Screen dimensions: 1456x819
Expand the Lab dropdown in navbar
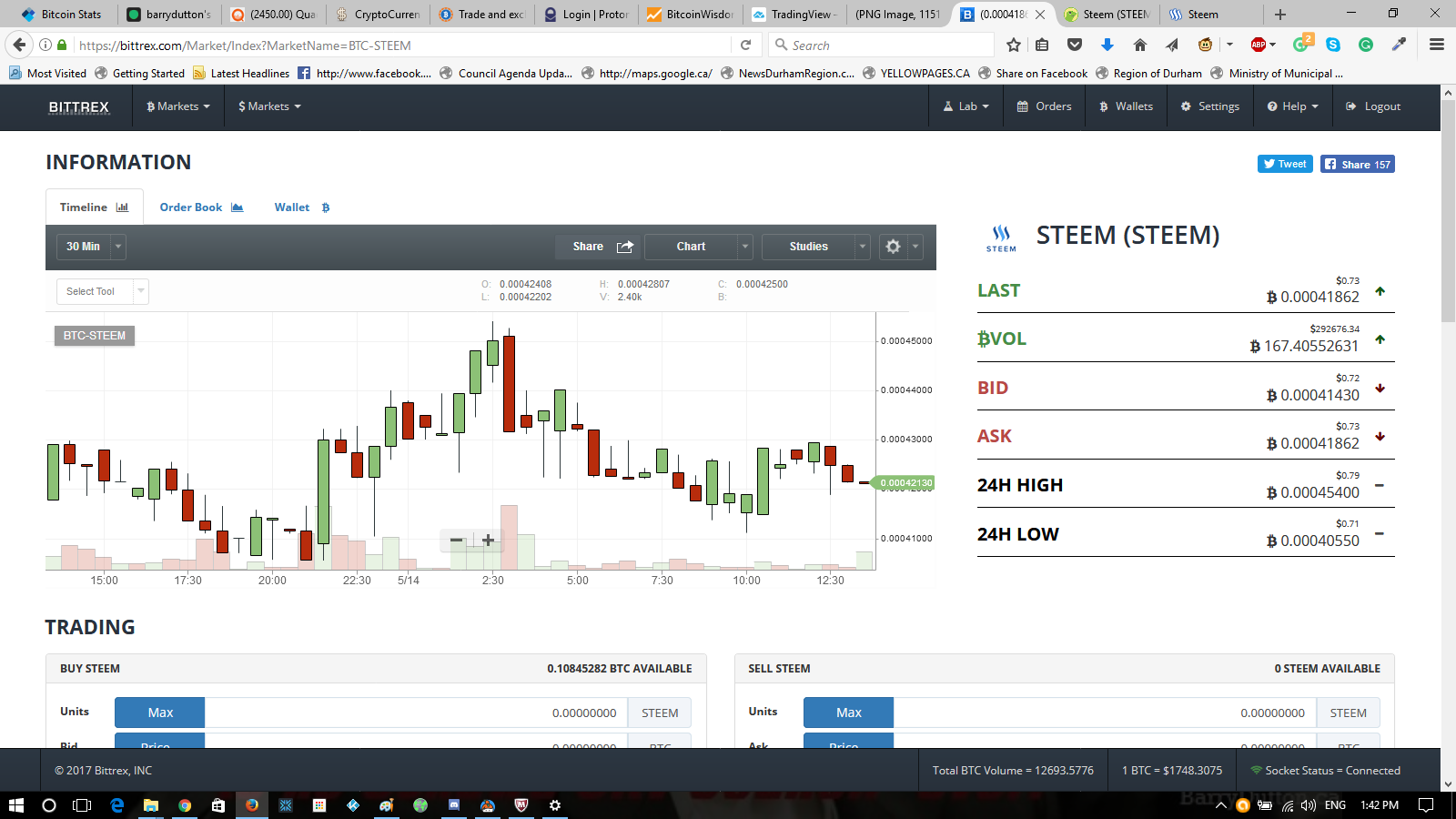pyautogui.click(x=966, y=106)
